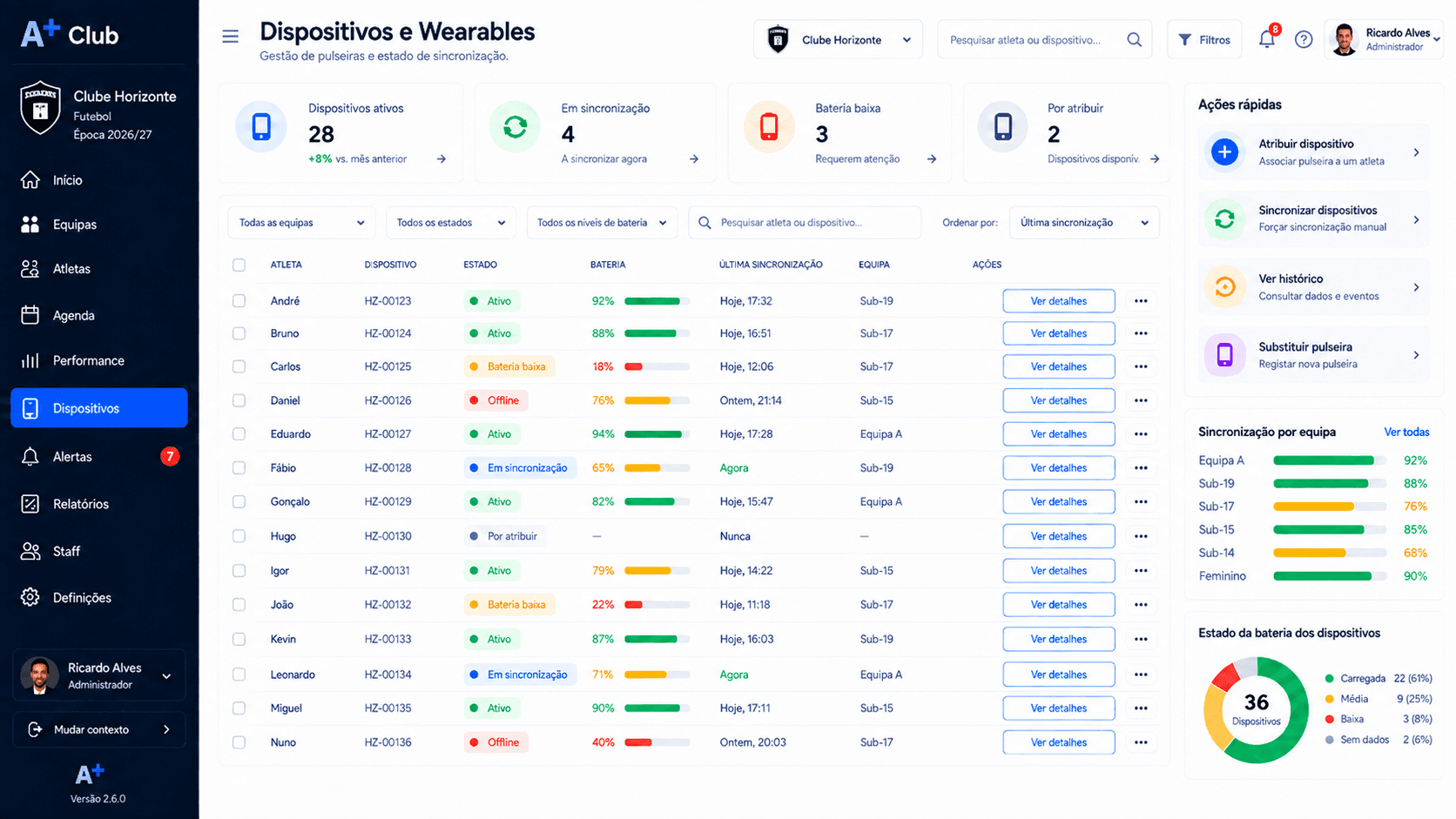Expand the Ricardo Alves sidebar account menu
Screen dimensions: 1456x819
[x=99, y=675]
